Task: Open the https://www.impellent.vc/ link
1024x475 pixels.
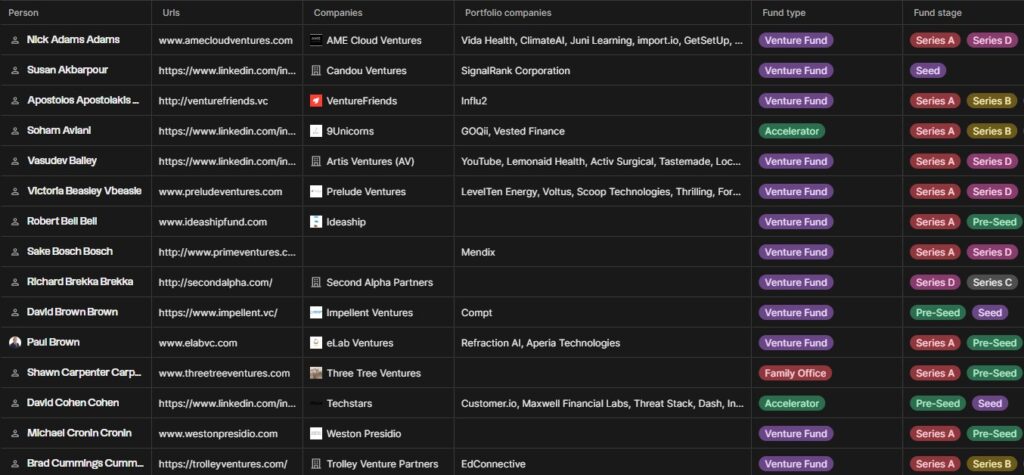Action: [x=218, y=312]
